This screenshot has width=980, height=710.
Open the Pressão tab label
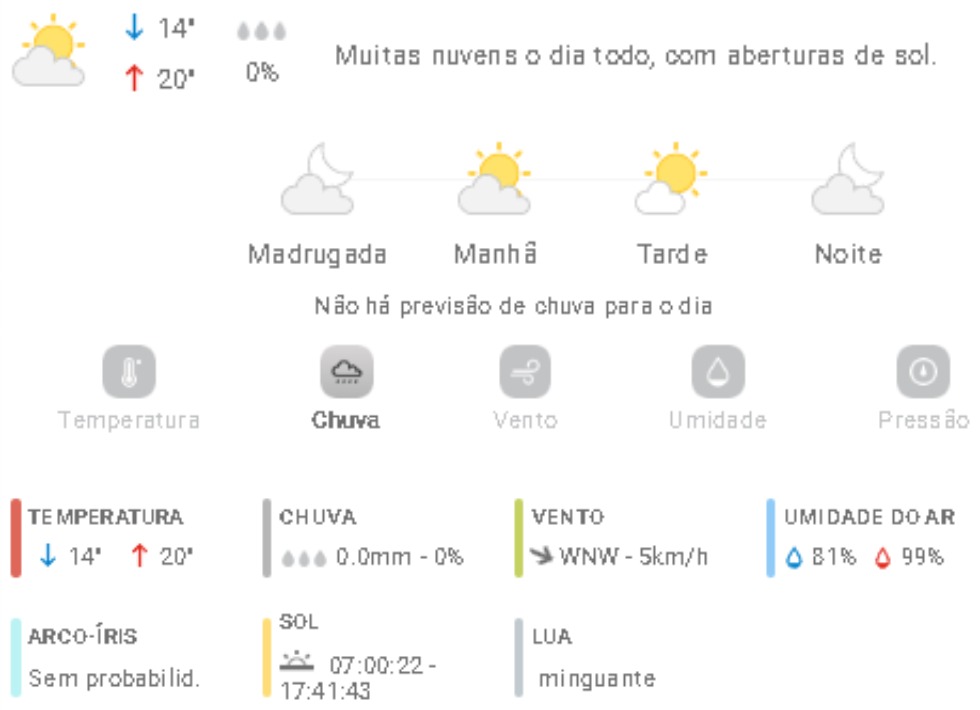(923, 420)
